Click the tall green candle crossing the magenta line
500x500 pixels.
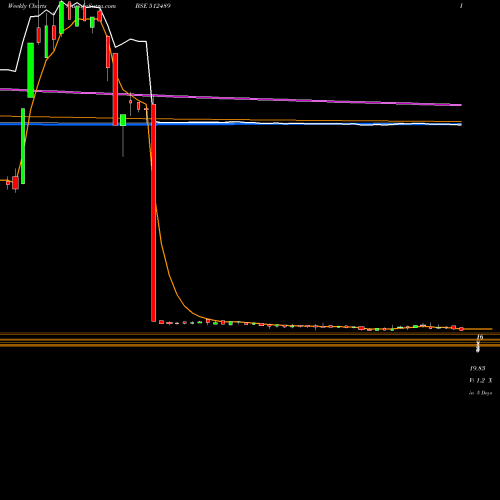coord(30,70)
